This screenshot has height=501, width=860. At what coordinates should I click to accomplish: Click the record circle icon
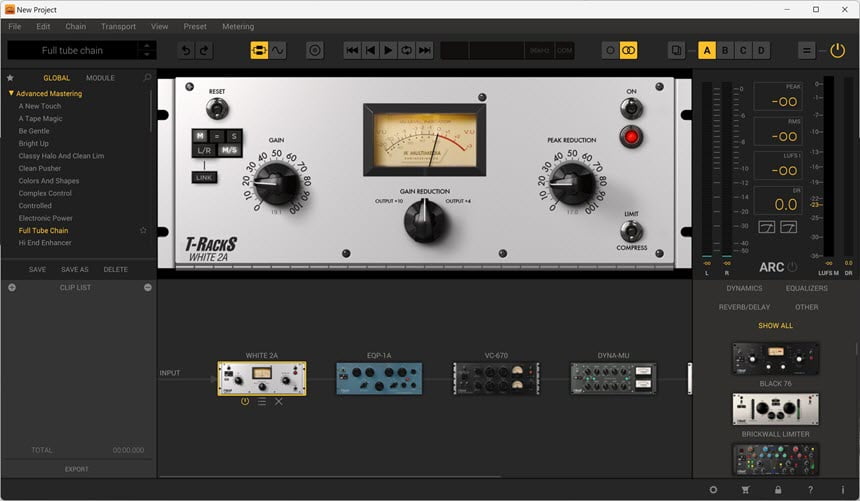click(315, 50)
